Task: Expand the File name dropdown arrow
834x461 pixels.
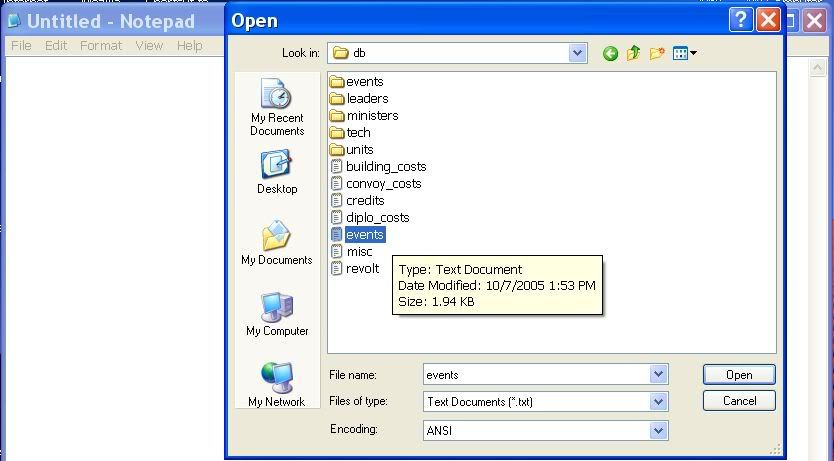Action: [658, 375]
